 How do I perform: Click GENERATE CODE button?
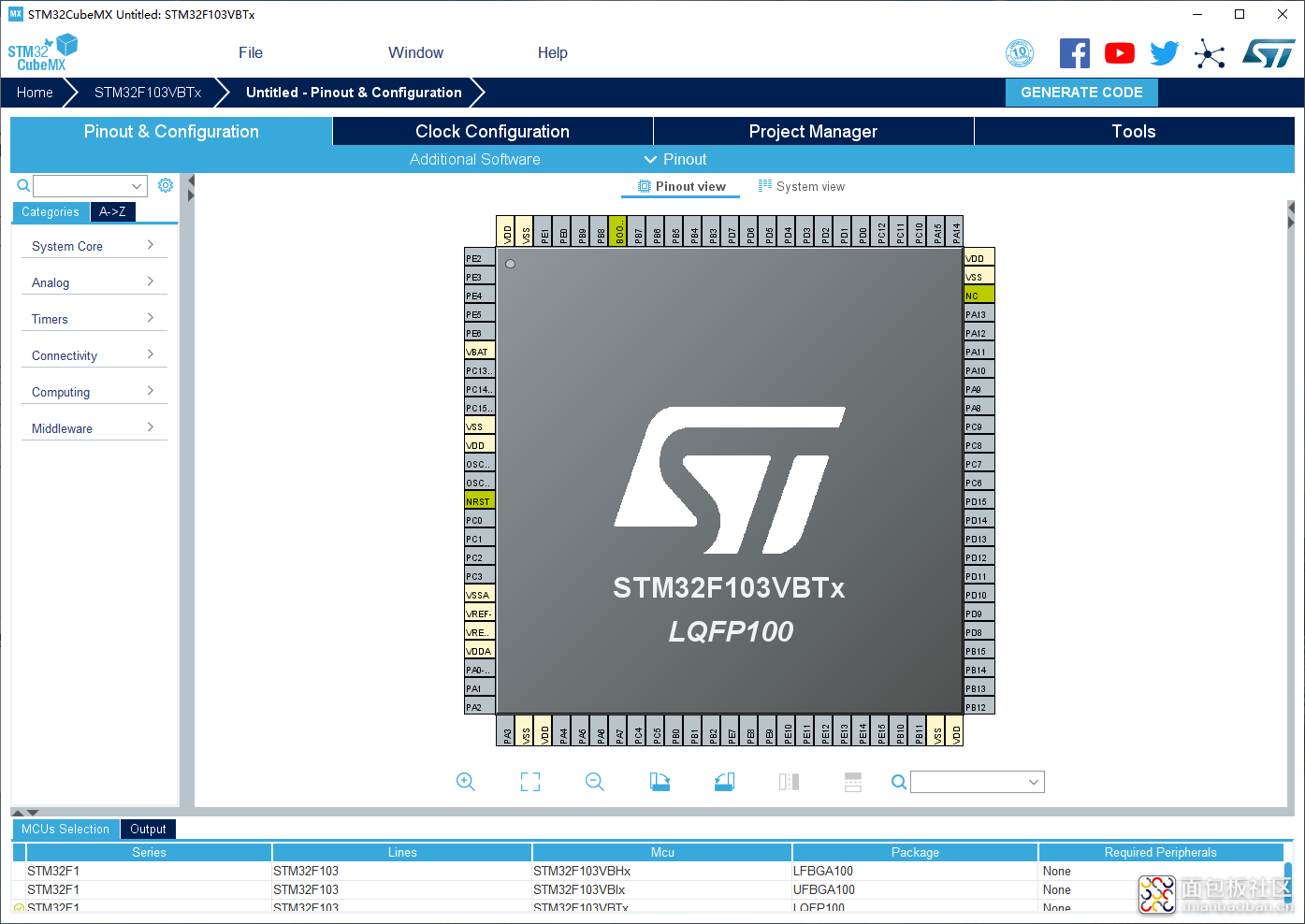pos(1081,93)
